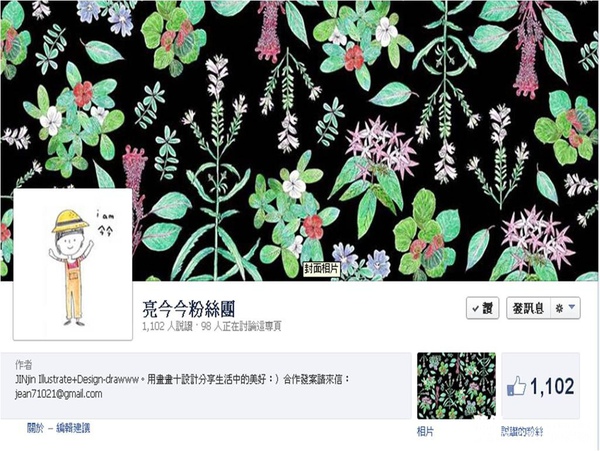This screenshot has width=600, height=451.
Task: Click the 1,102 人說讚 text under title
Action: tap(167, 327)
